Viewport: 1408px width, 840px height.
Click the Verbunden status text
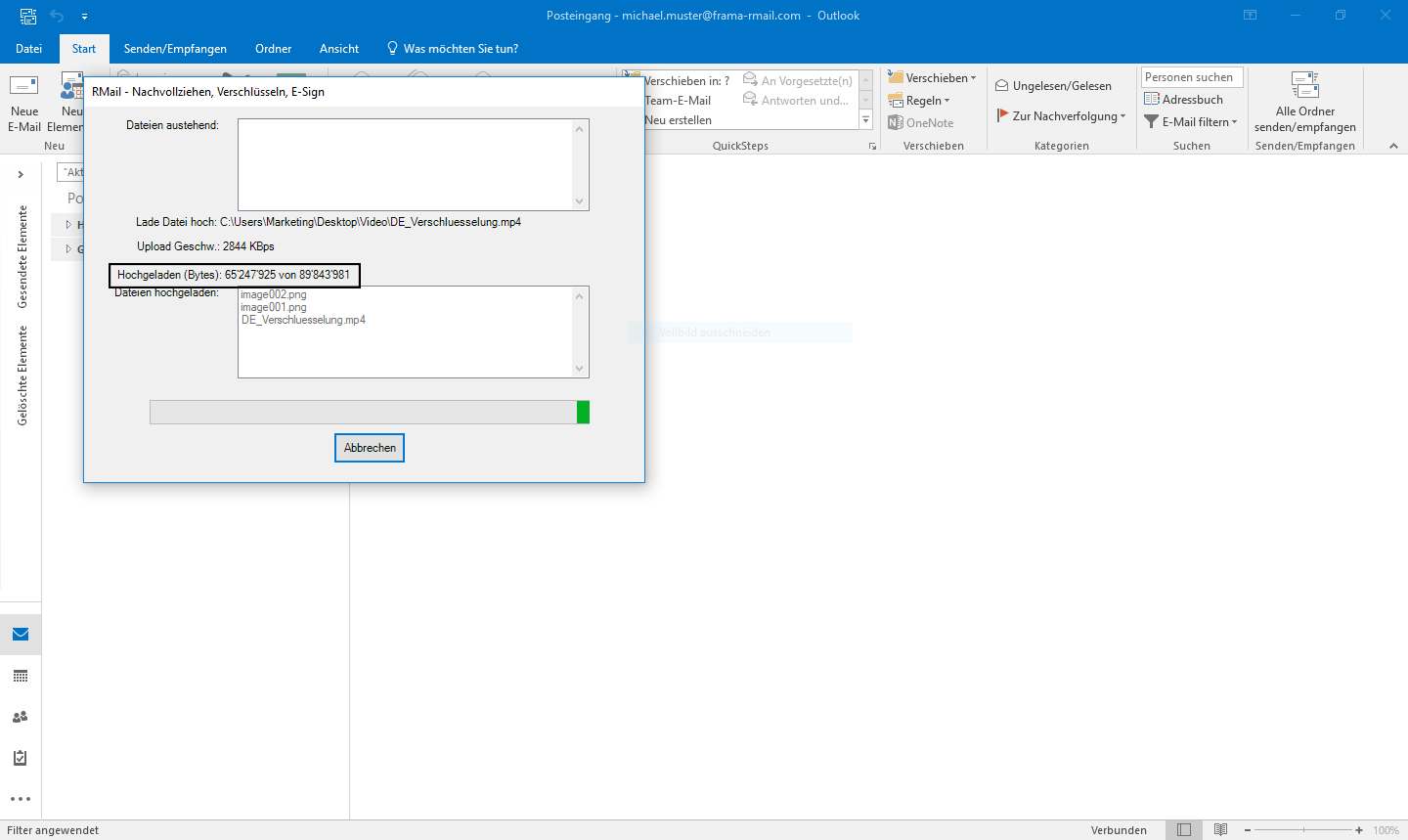click(1119, 830)
